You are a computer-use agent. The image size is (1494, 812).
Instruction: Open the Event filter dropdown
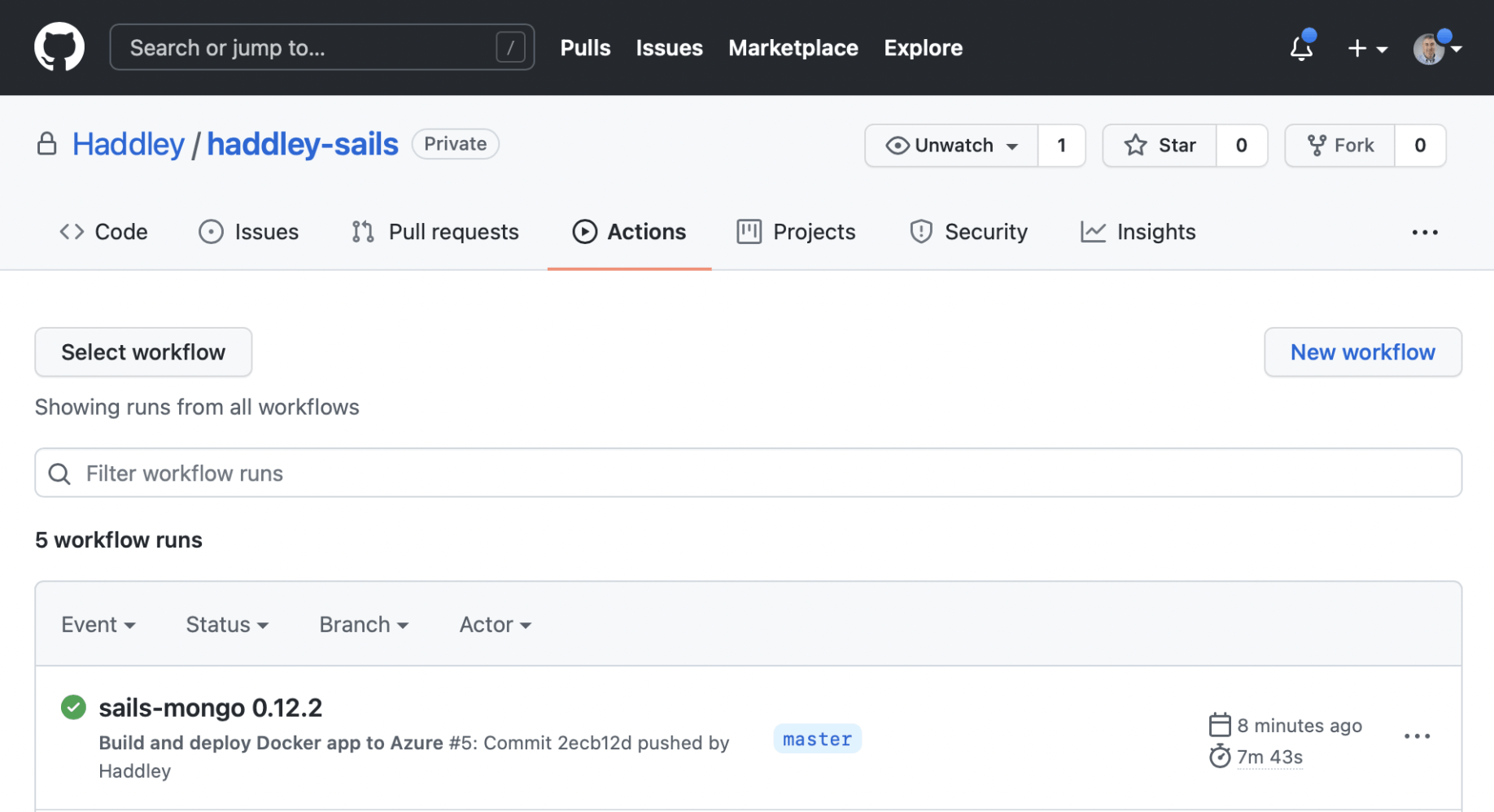coord(98,625)
